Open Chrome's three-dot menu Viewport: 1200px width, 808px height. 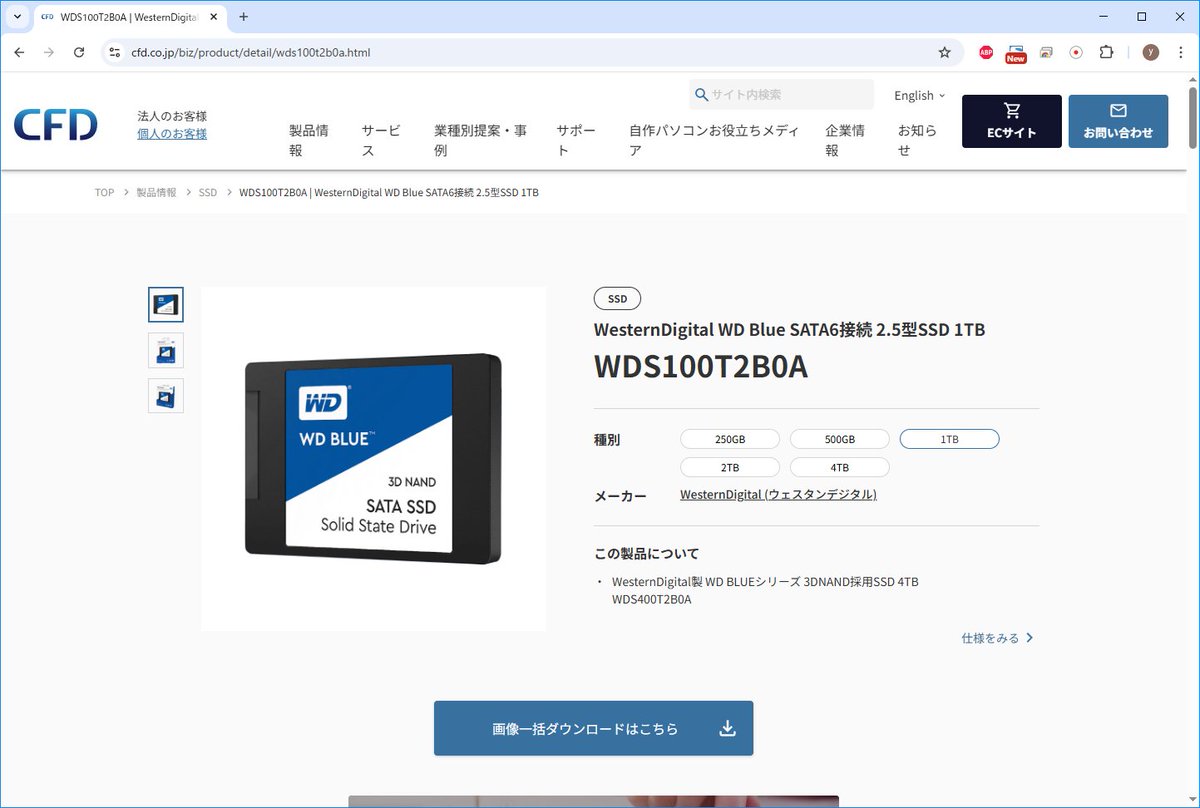1181,52
